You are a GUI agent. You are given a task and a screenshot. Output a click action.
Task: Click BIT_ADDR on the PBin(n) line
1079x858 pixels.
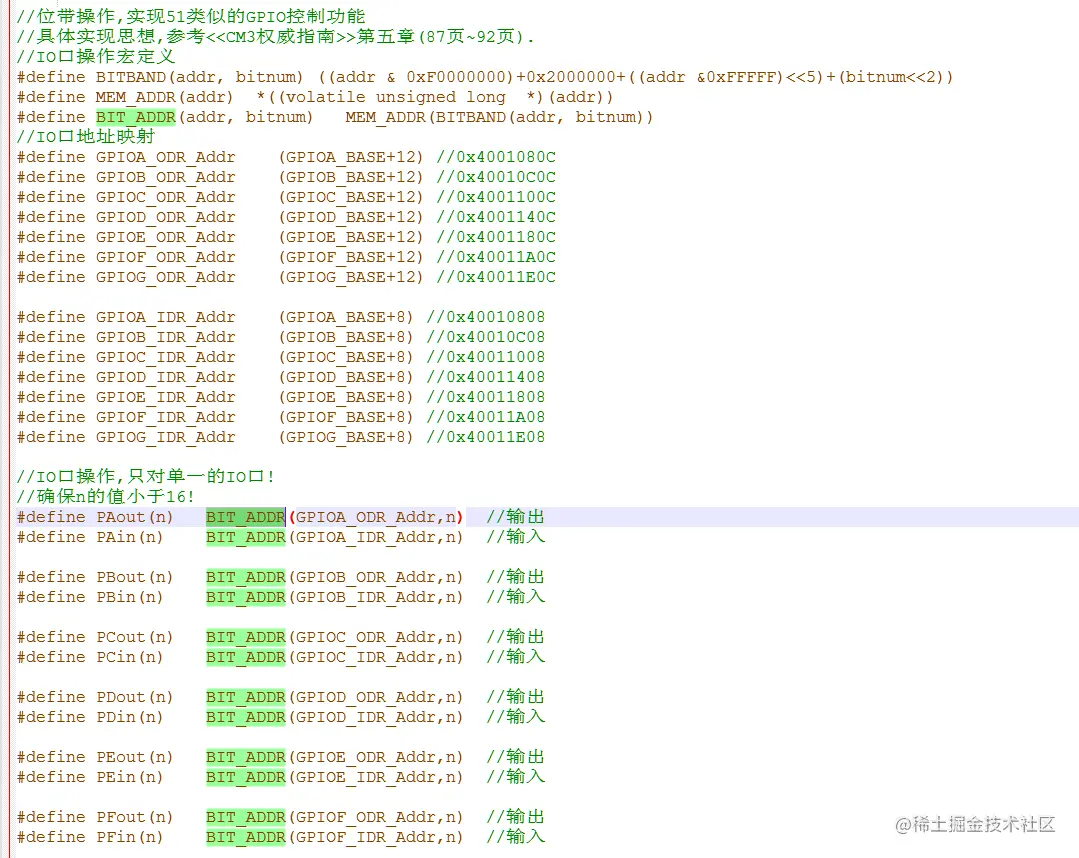click(x=246, y=597)
